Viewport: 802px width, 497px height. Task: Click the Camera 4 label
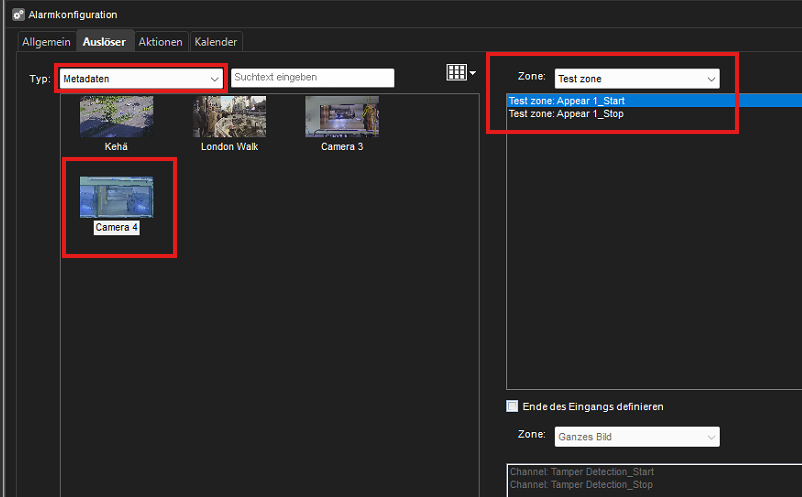tap(117, 228)
